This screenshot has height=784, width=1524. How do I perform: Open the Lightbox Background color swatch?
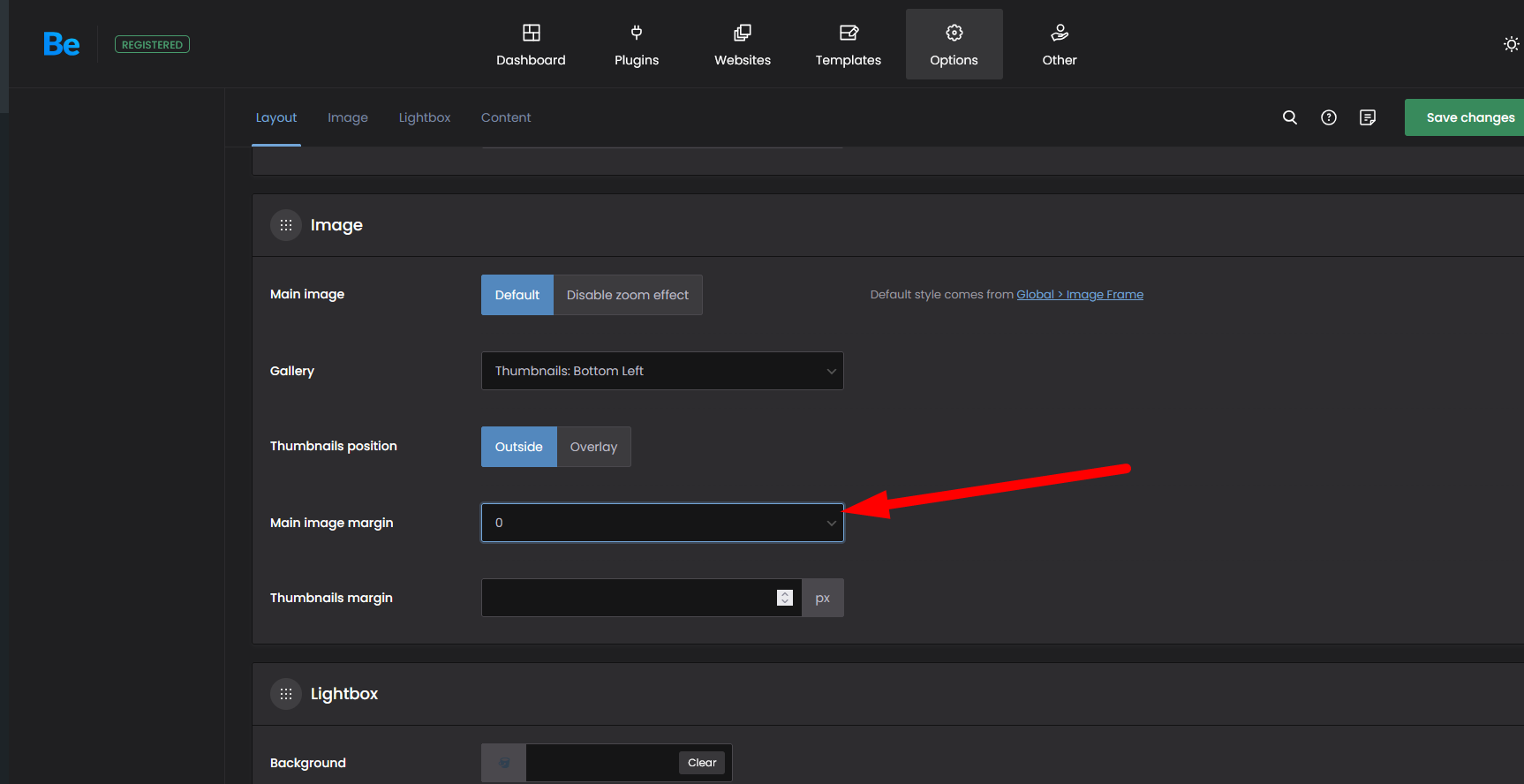504,763
